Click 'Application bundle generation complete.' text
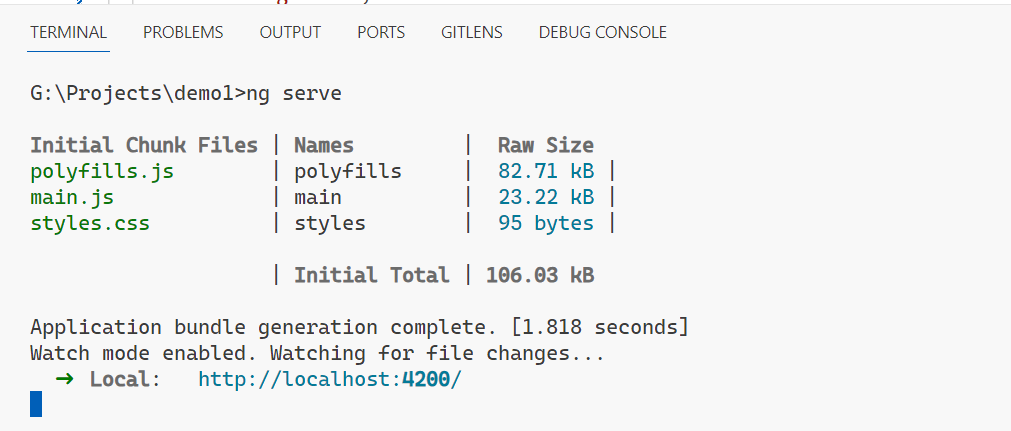Screen dimensions: 1011x431 click(x=264, y=327)
